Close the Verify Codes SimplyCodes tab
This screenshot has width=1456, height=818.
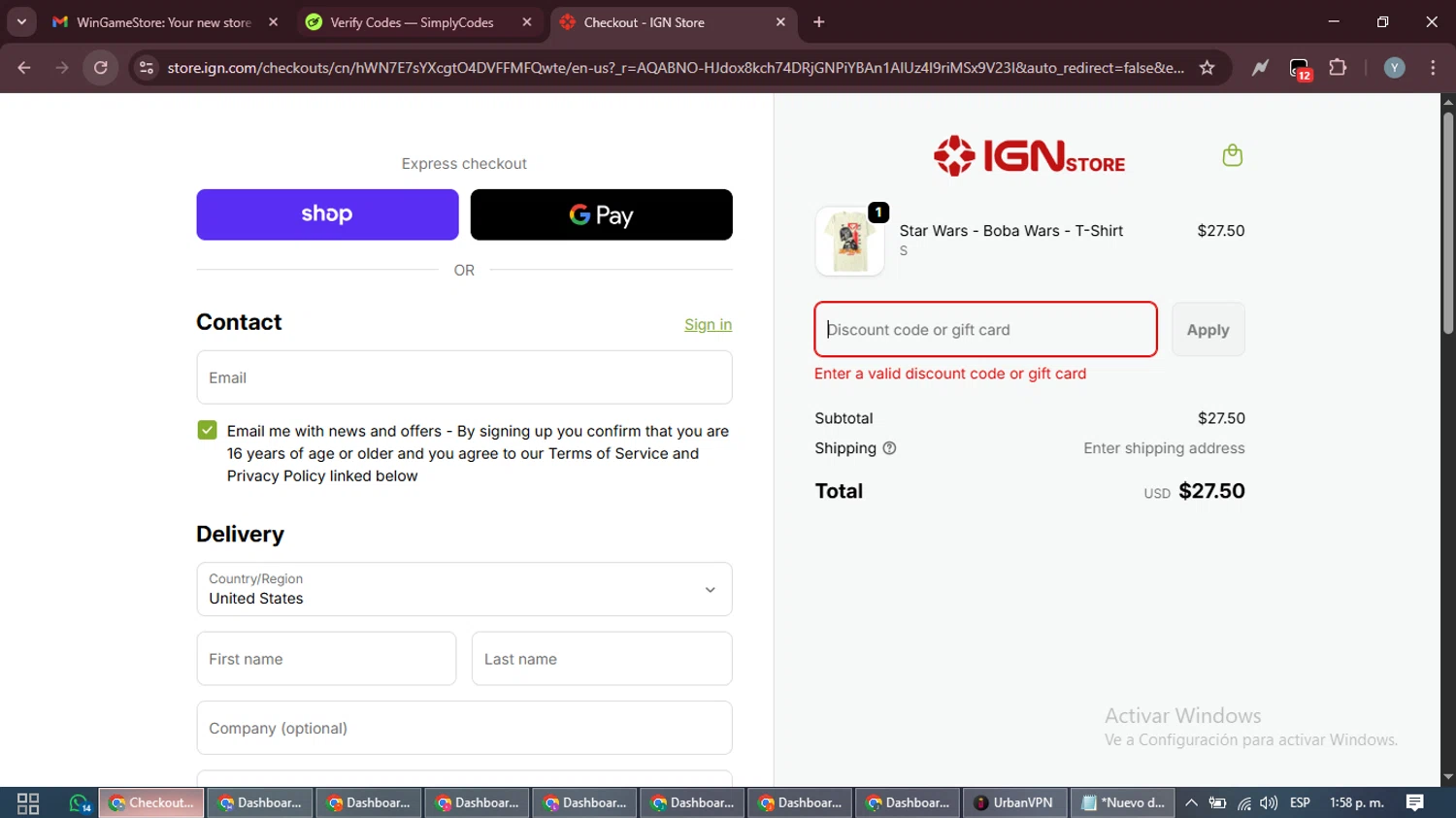point(527,22)
